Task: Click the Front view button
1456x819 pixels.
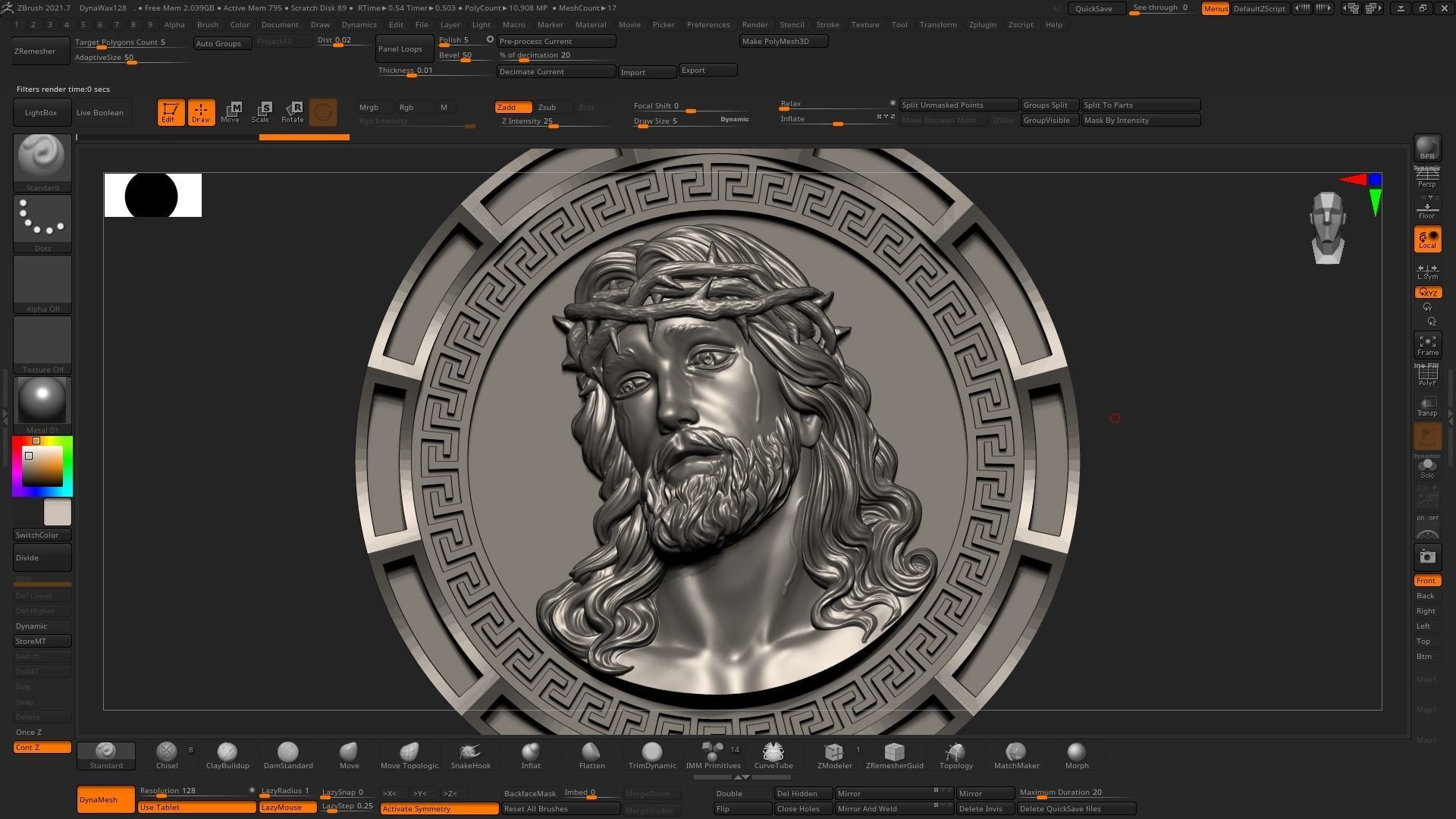Action: point(1427,581)
